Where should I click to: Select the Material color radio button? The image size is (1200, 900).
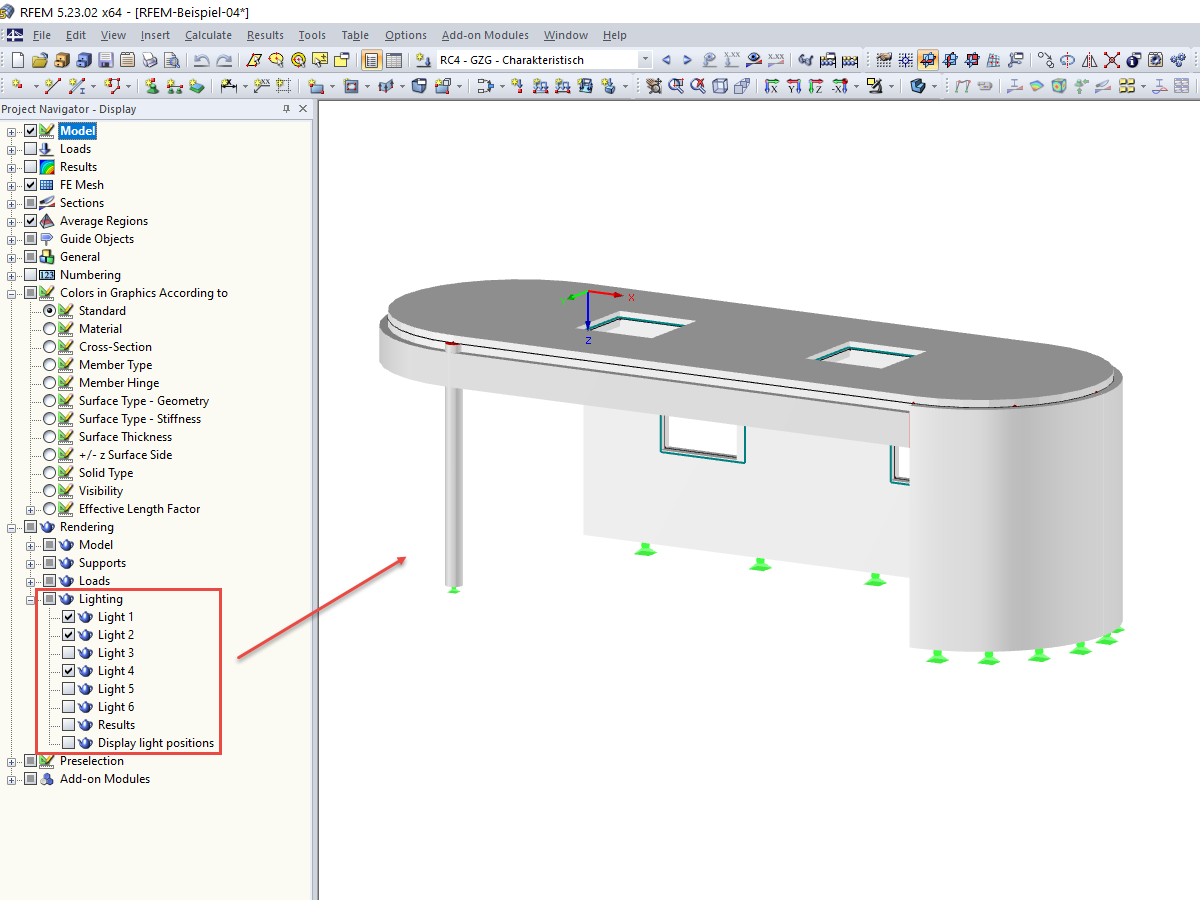click(x=49, y=329)
